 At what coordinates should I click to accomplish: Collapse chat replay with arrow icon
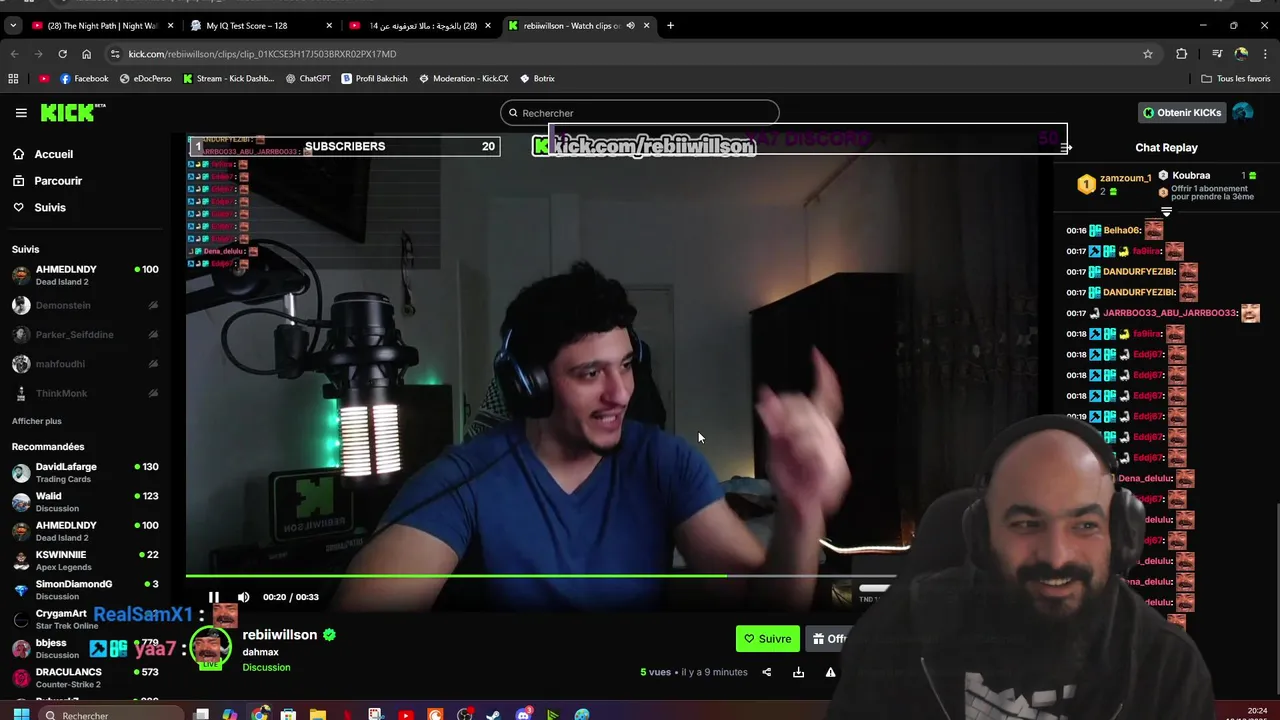tap(1066, 148)
